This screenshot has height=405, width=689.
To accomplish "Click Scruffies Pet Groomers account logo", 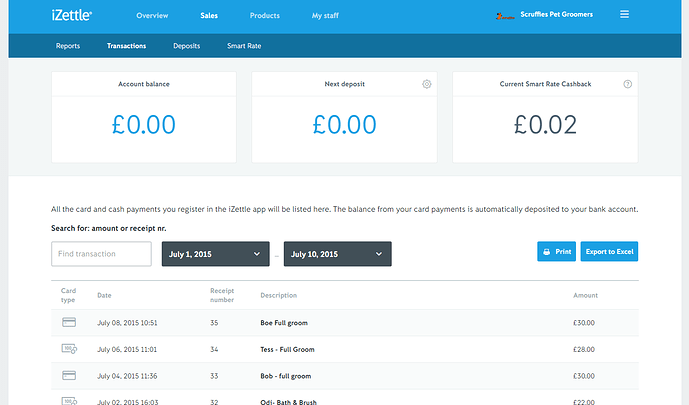I will 505,16.
